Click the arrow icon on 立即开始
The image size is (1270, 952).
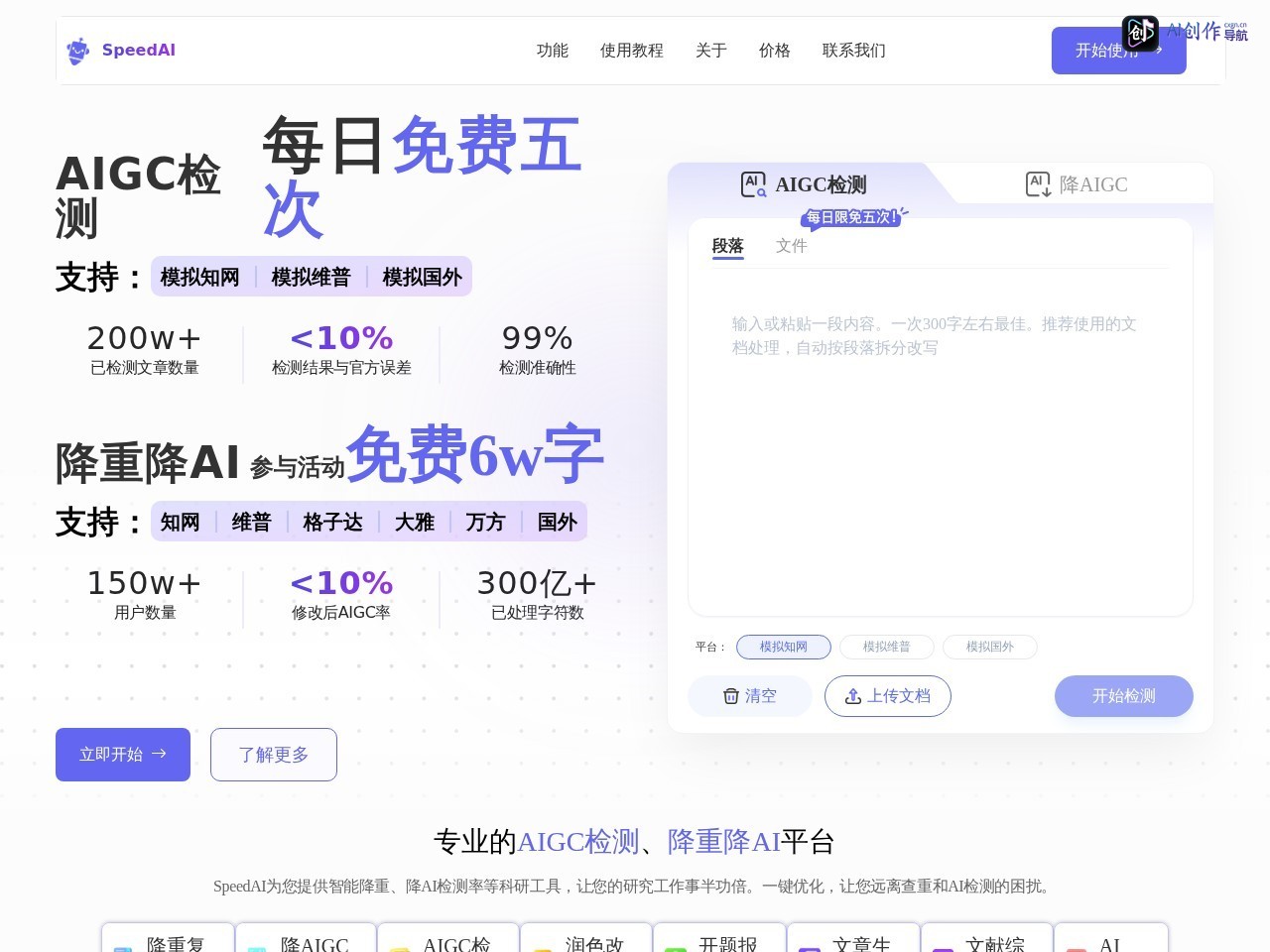(159, 754)
